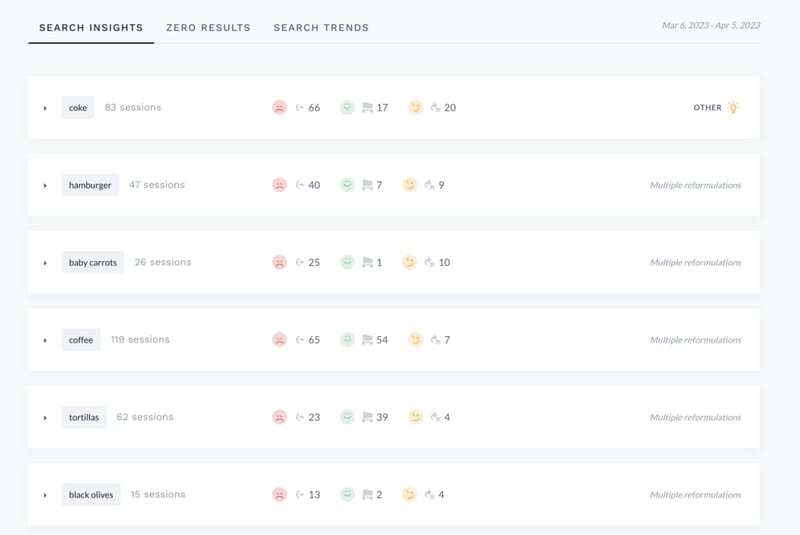Click the coke query tag
The width and height of the screenshot is (800, 535).
point(78,108)
